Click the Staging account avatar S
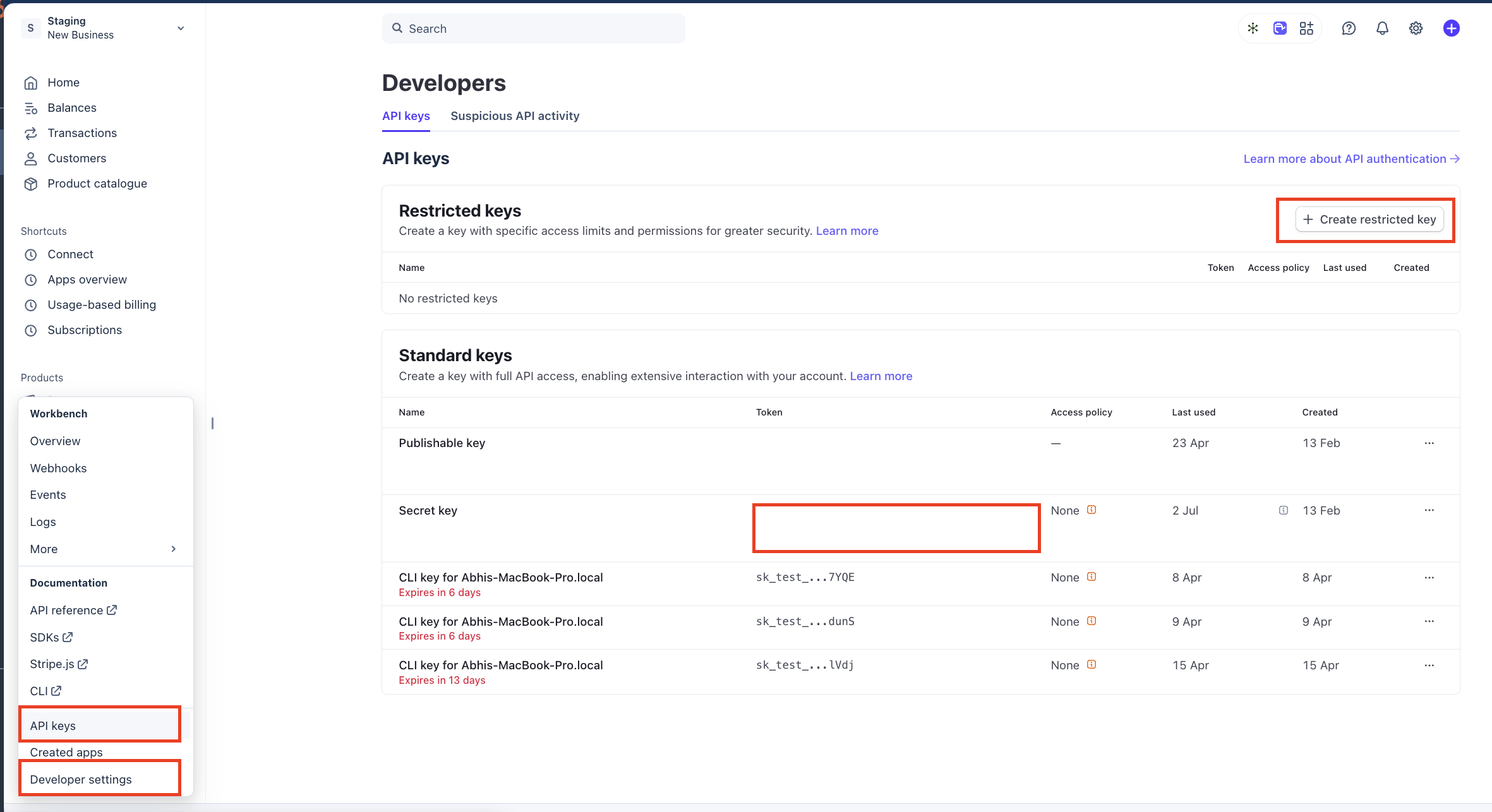The width and height of the screenshot is (1492, 812). (x=30, y=28)
